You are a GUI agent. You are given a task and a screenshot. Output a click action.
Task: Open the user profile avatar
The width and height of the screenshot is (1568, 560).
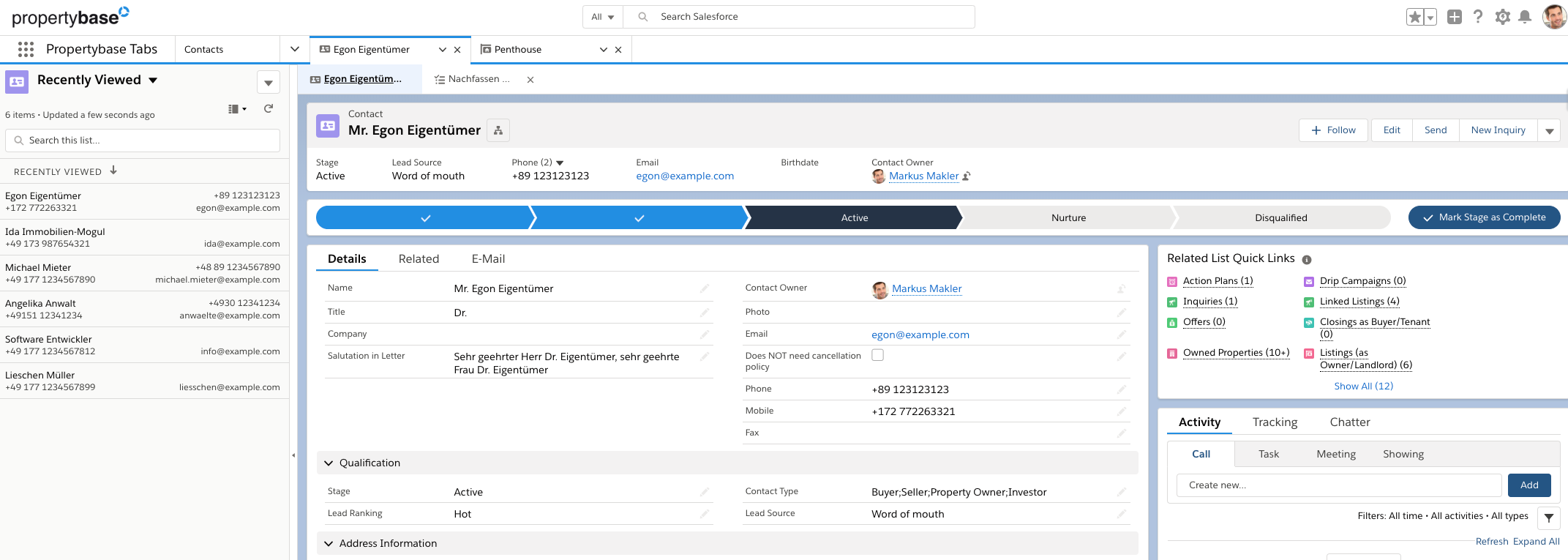click(1554, 17)
